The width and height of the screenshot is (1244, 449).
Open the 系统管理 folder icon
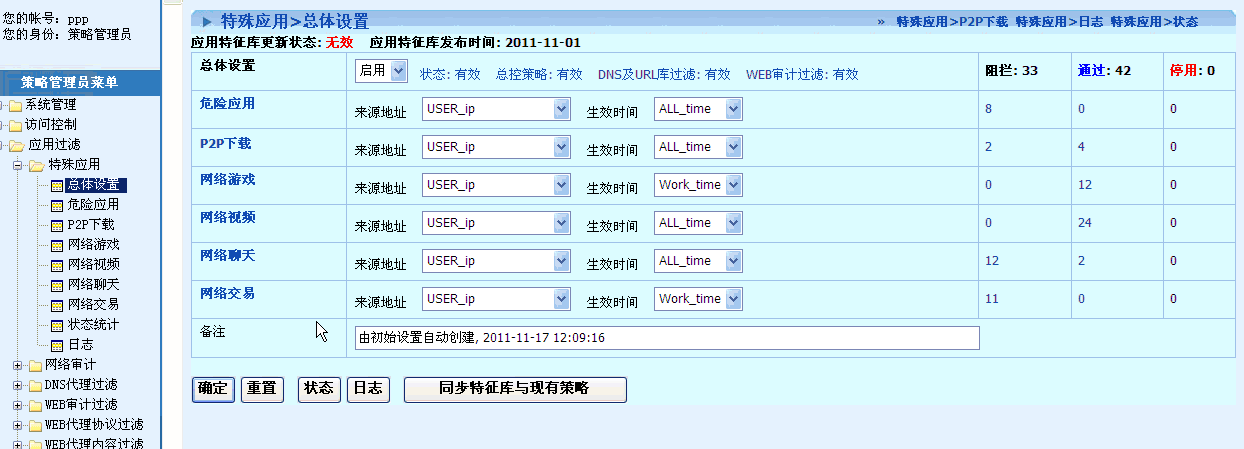[x=16, y=105]
